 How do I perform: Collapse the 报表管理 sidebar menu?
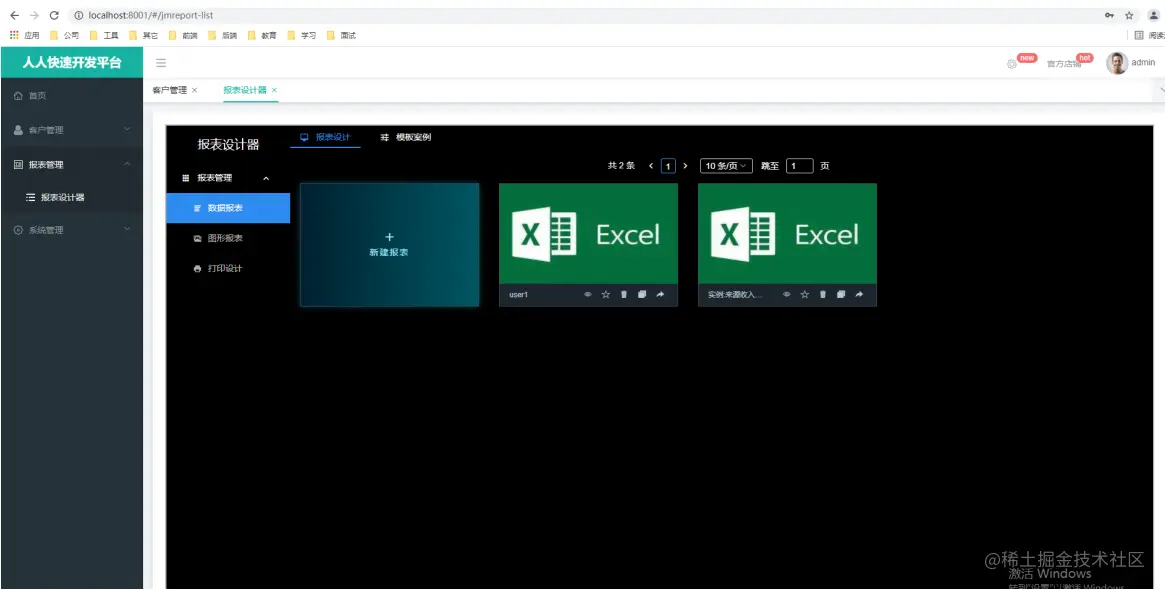(x=71, y=164)
